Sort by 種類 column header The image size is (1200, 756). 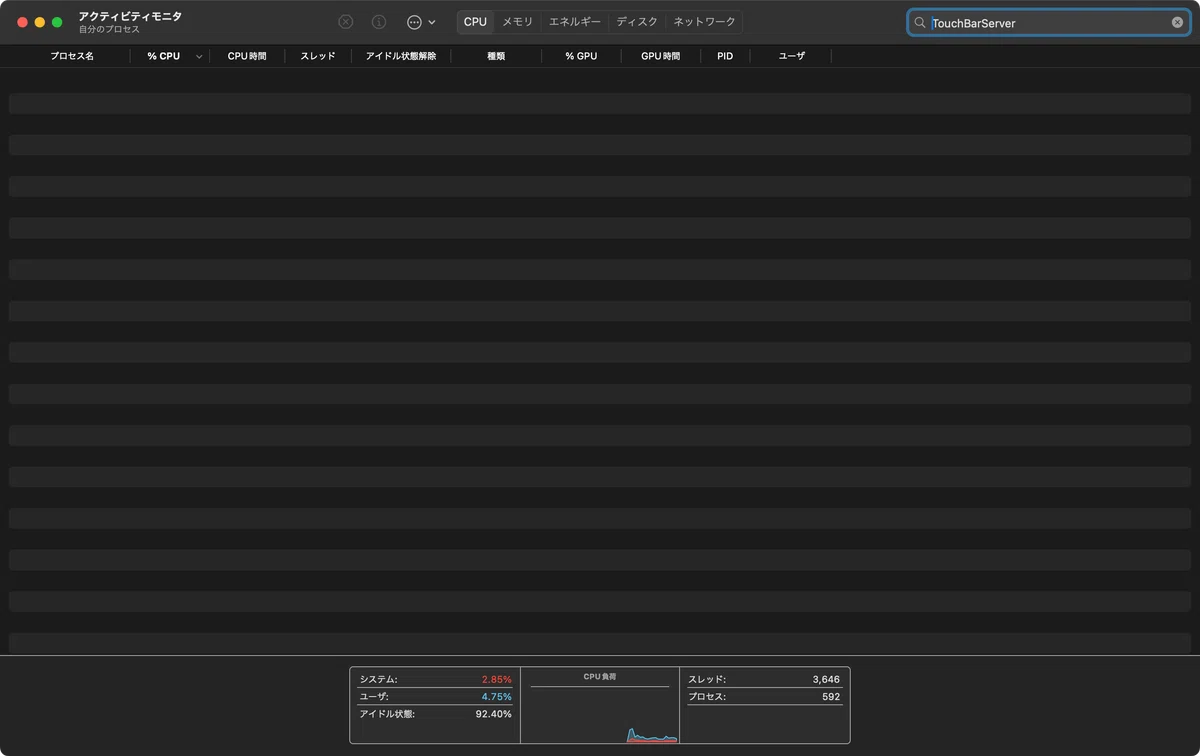click(496, 56)
